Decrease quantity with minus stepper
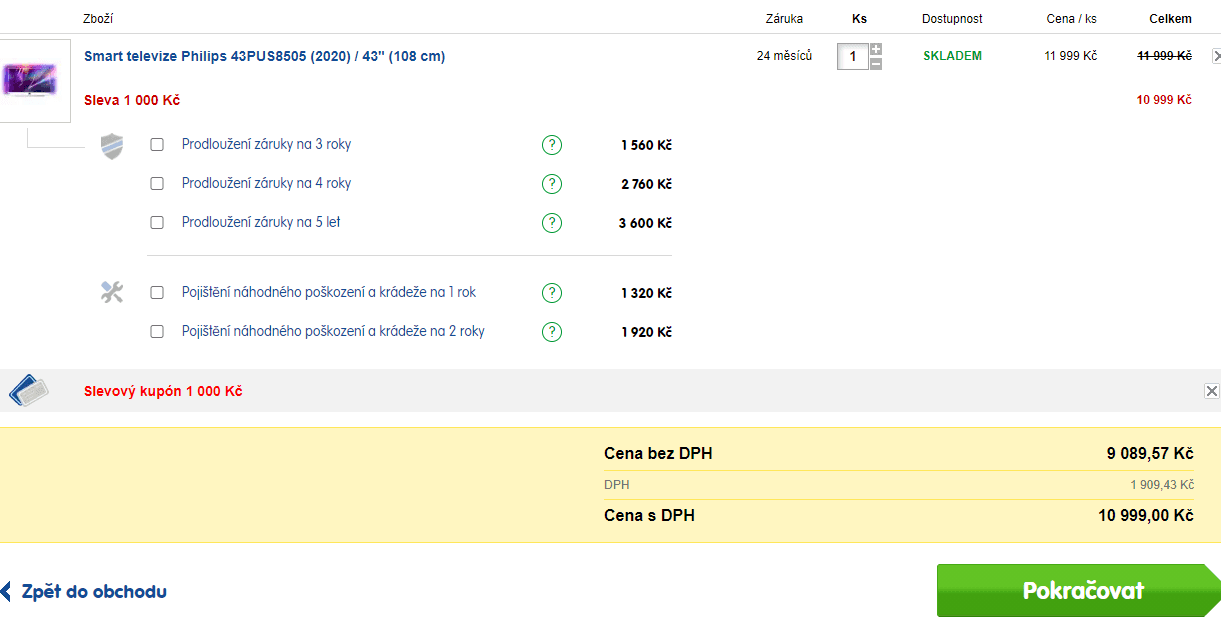The height and width of the screenshot is (621, 1221). (876, 64)
